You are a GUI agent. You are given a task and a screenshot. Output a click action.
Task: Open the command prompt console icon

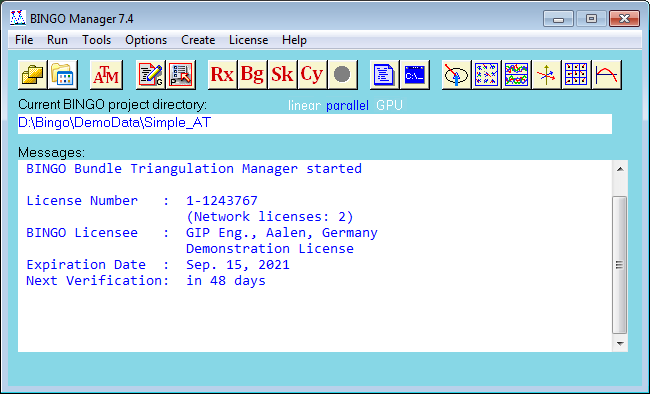pyautogui.click(x=415, y=75)
